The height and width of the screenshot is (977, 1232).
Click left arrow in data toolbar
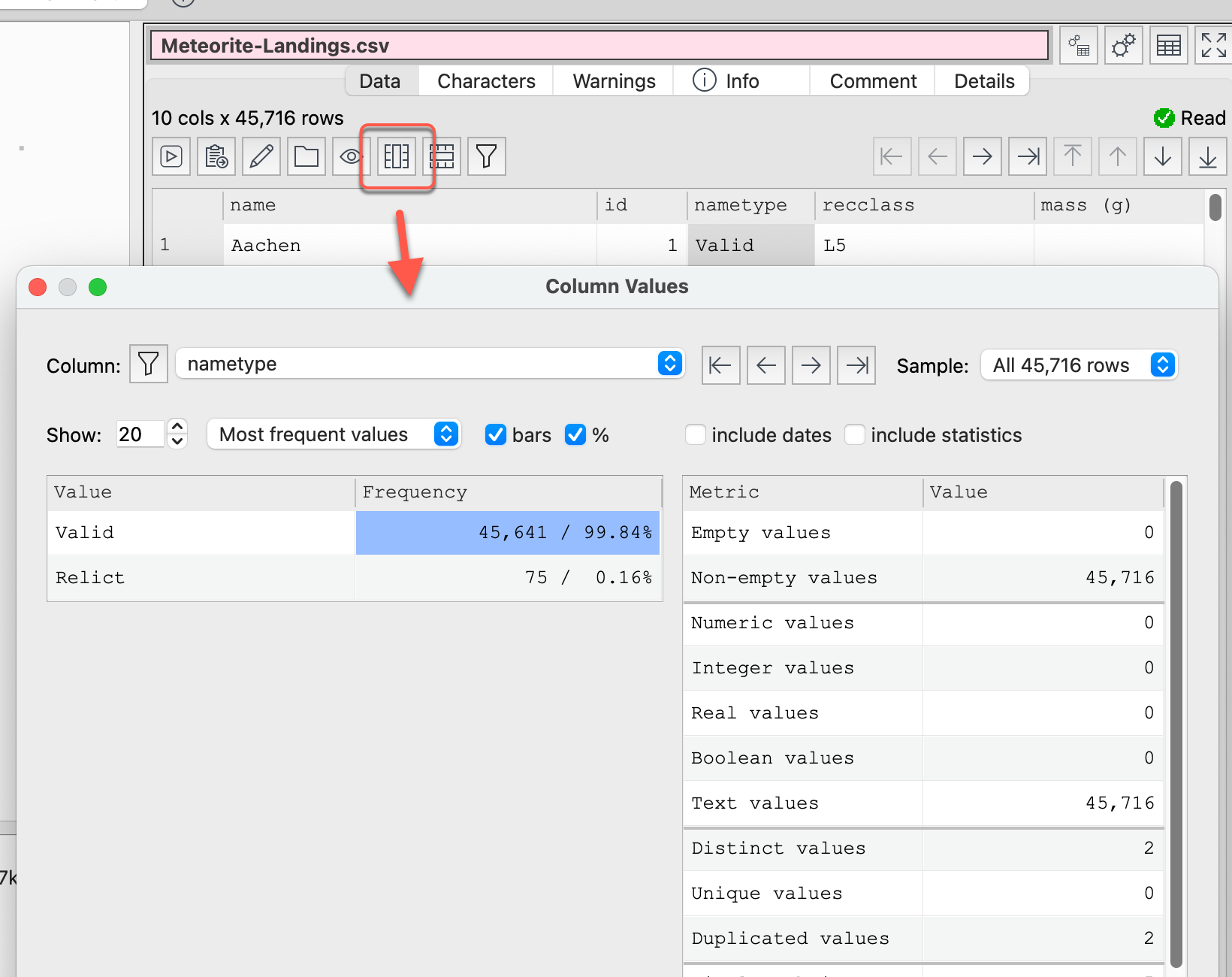coord(938,156)
